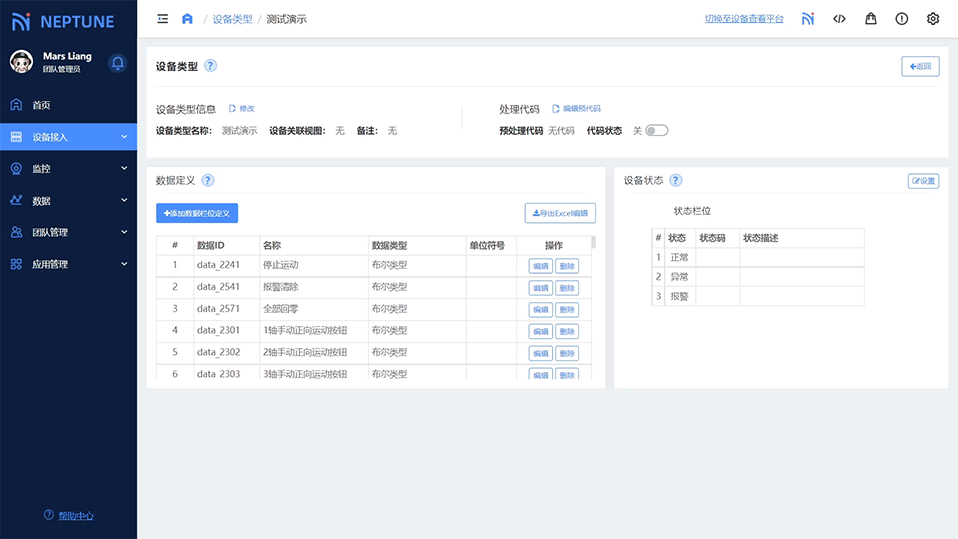
Task: Open the shopping bag icon in header
Action: pyautogui.click(x=870, y=19)
